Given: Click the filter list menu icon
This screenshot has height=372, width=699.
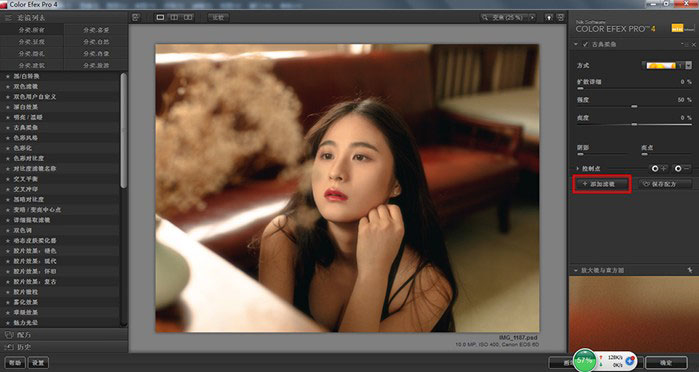Looking at the screenshot, I should tap(7, 18).
